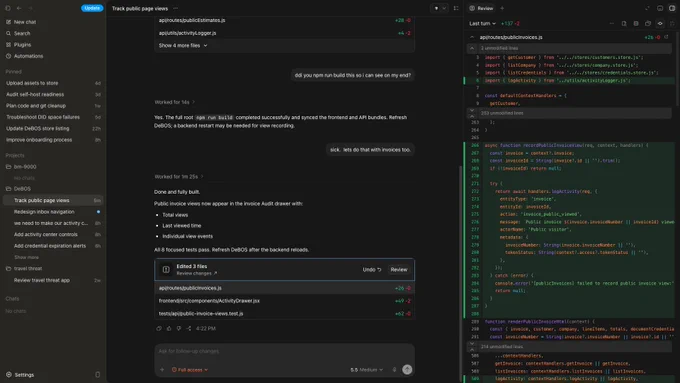Click the expand layout icon in chat header
Screen dimensions: 680x383
(456, 8)
